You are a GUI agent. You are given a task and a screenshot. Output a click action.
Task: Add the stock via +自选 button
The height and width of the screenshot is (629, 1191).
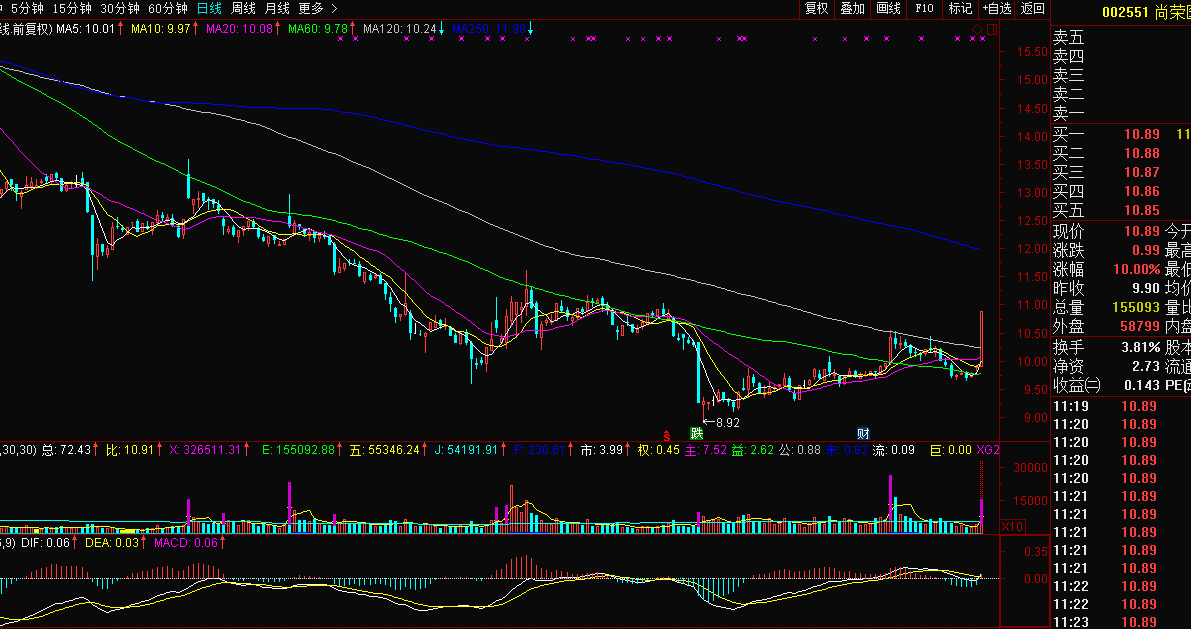(x=997, y=8)
